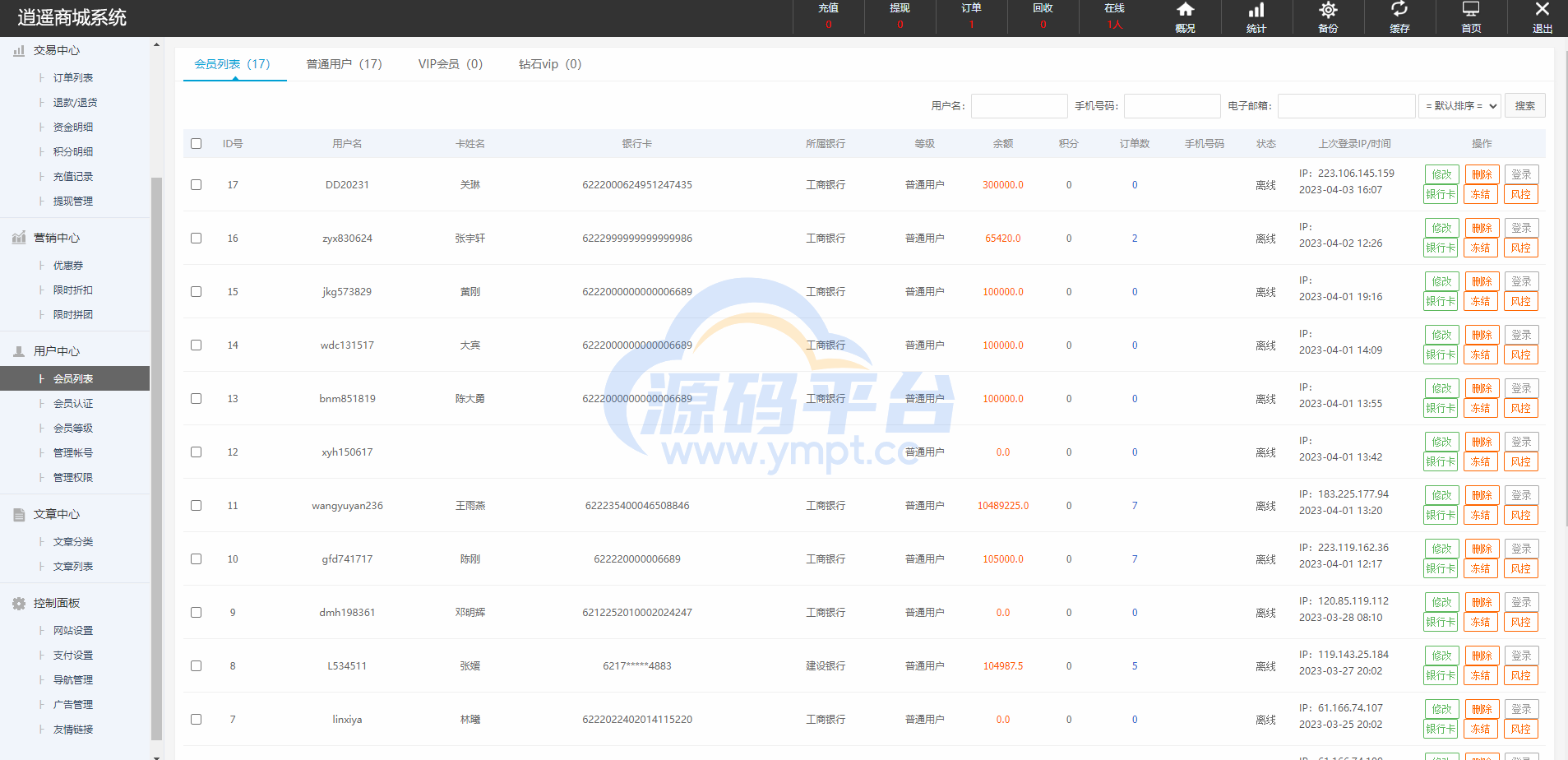
Task: Open 在线 users counter in top bar
Action: (x=1114, y=16)
